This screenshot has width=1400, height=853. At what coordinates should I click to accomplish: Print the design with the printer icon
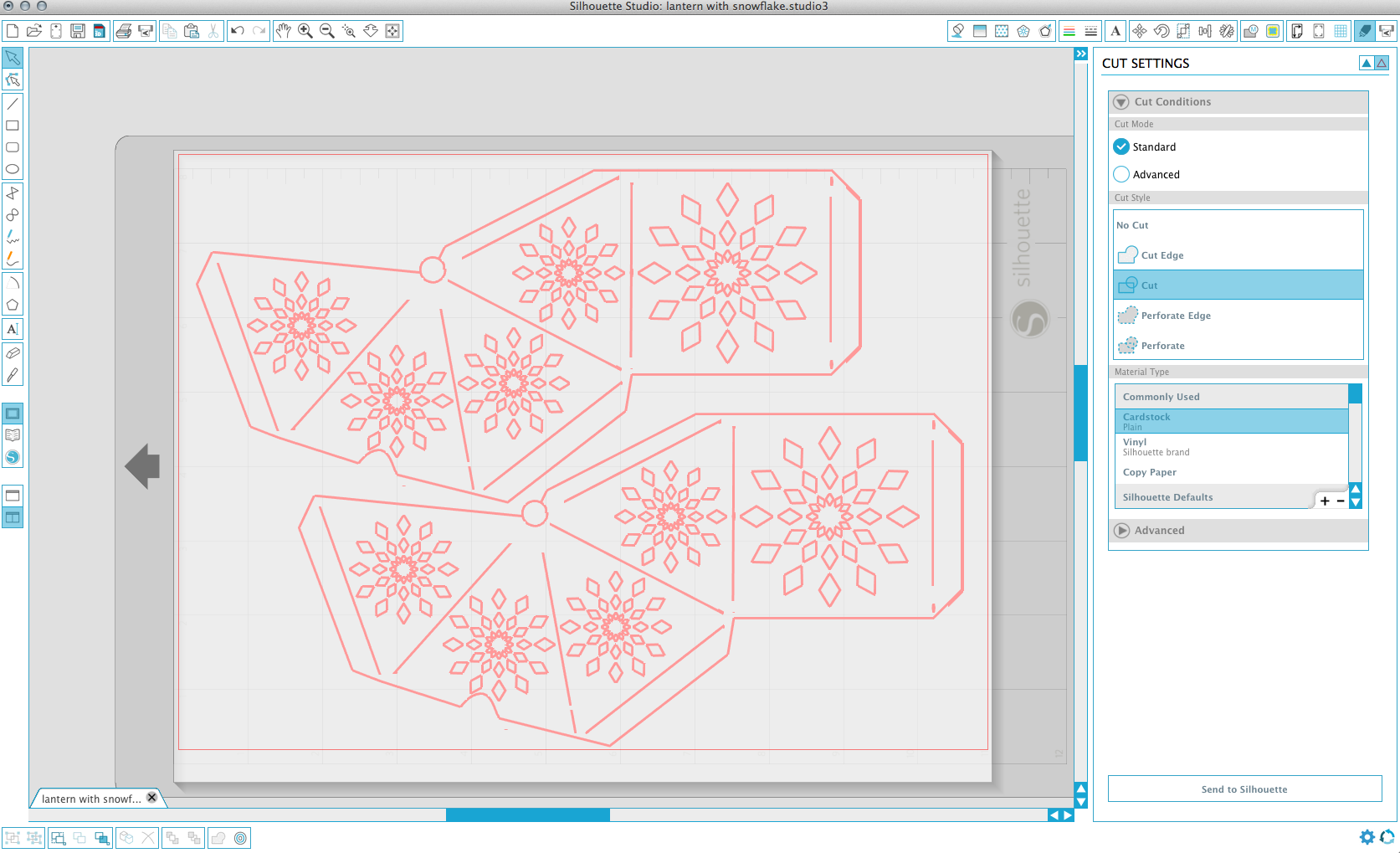coord(124,31)
